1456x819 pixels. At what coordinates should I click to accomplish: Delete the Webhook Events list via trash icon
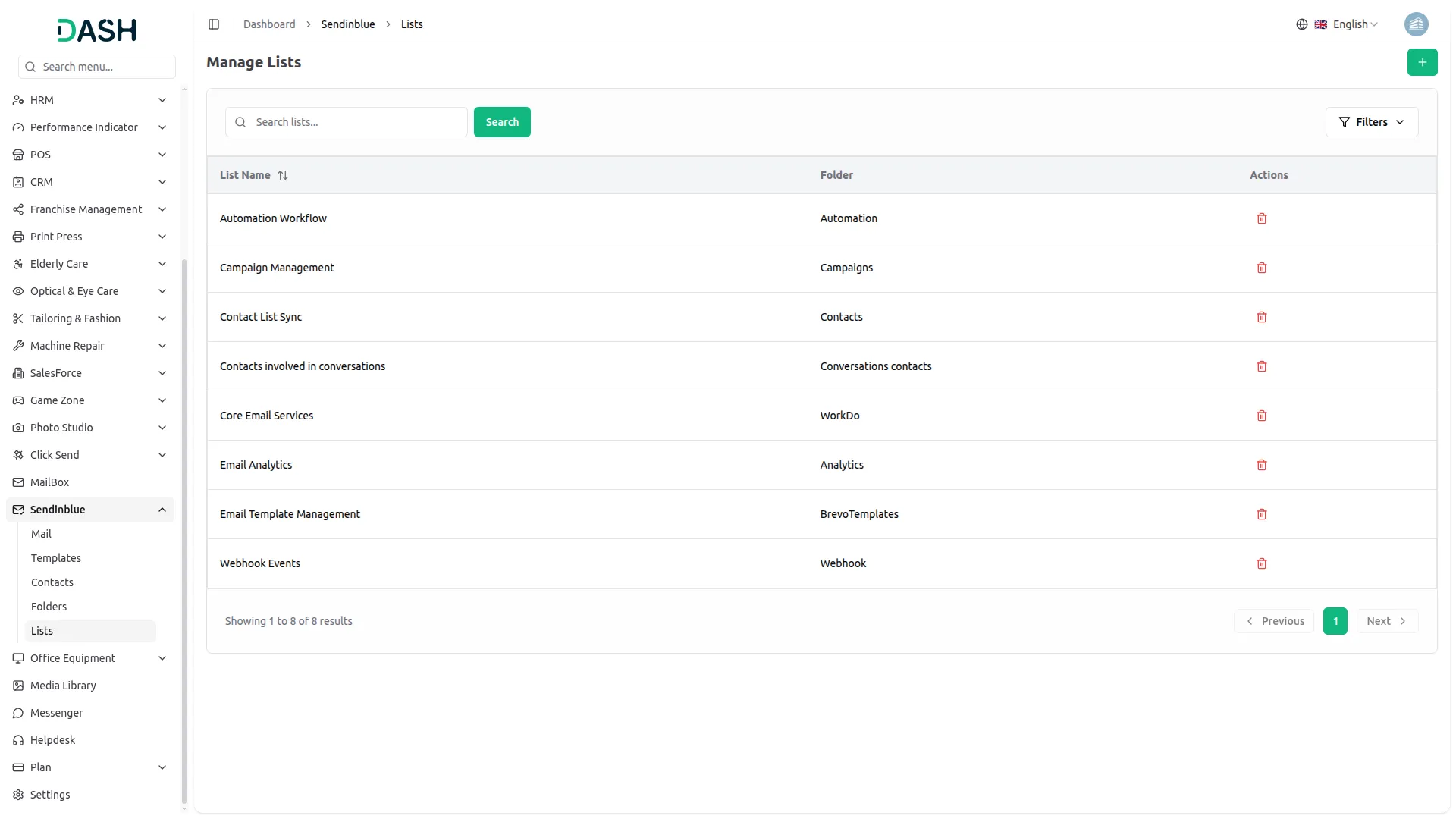1261,563
